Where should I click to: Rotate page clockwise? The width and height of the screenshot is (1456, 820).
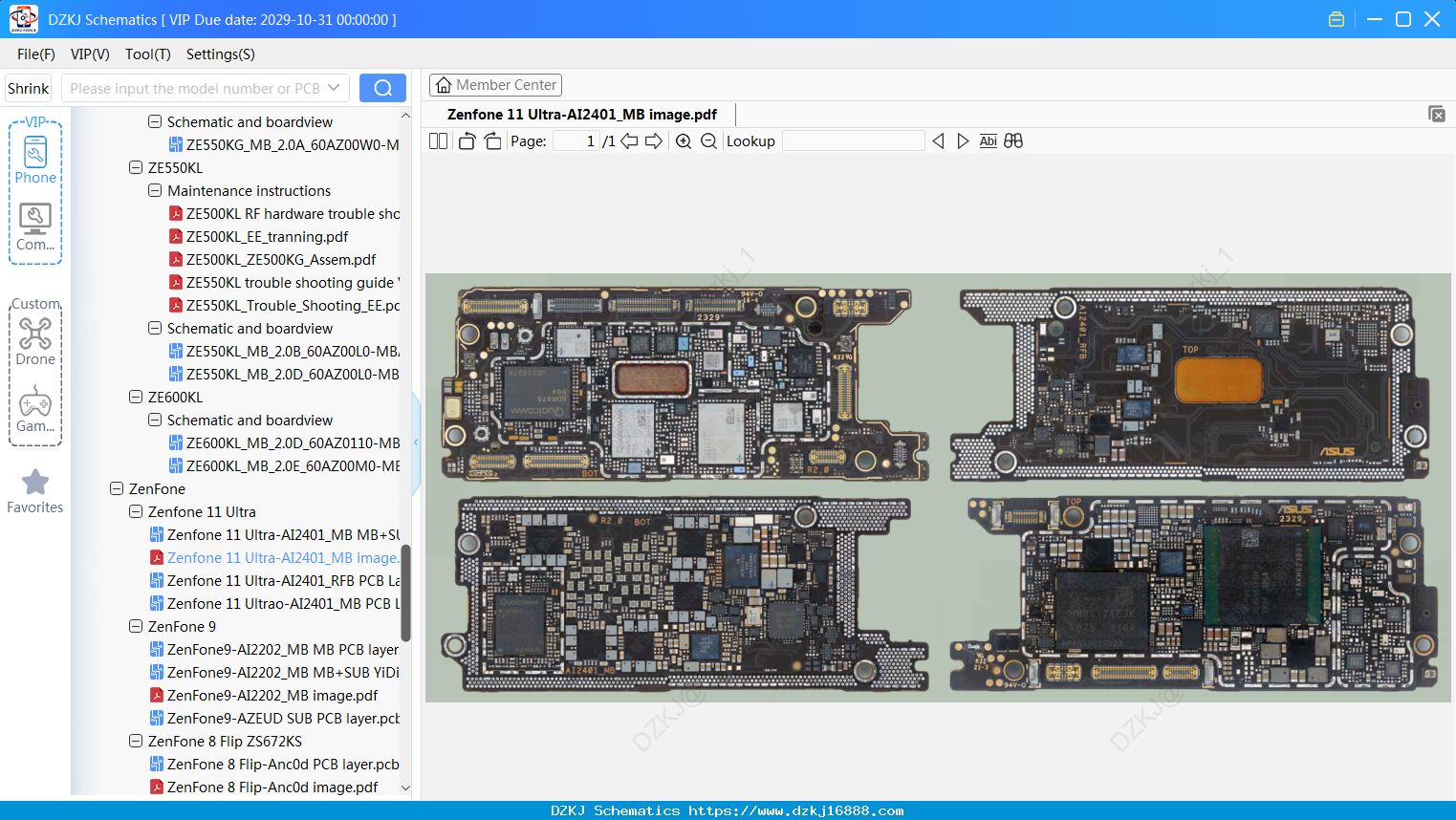tap(492, 141)
